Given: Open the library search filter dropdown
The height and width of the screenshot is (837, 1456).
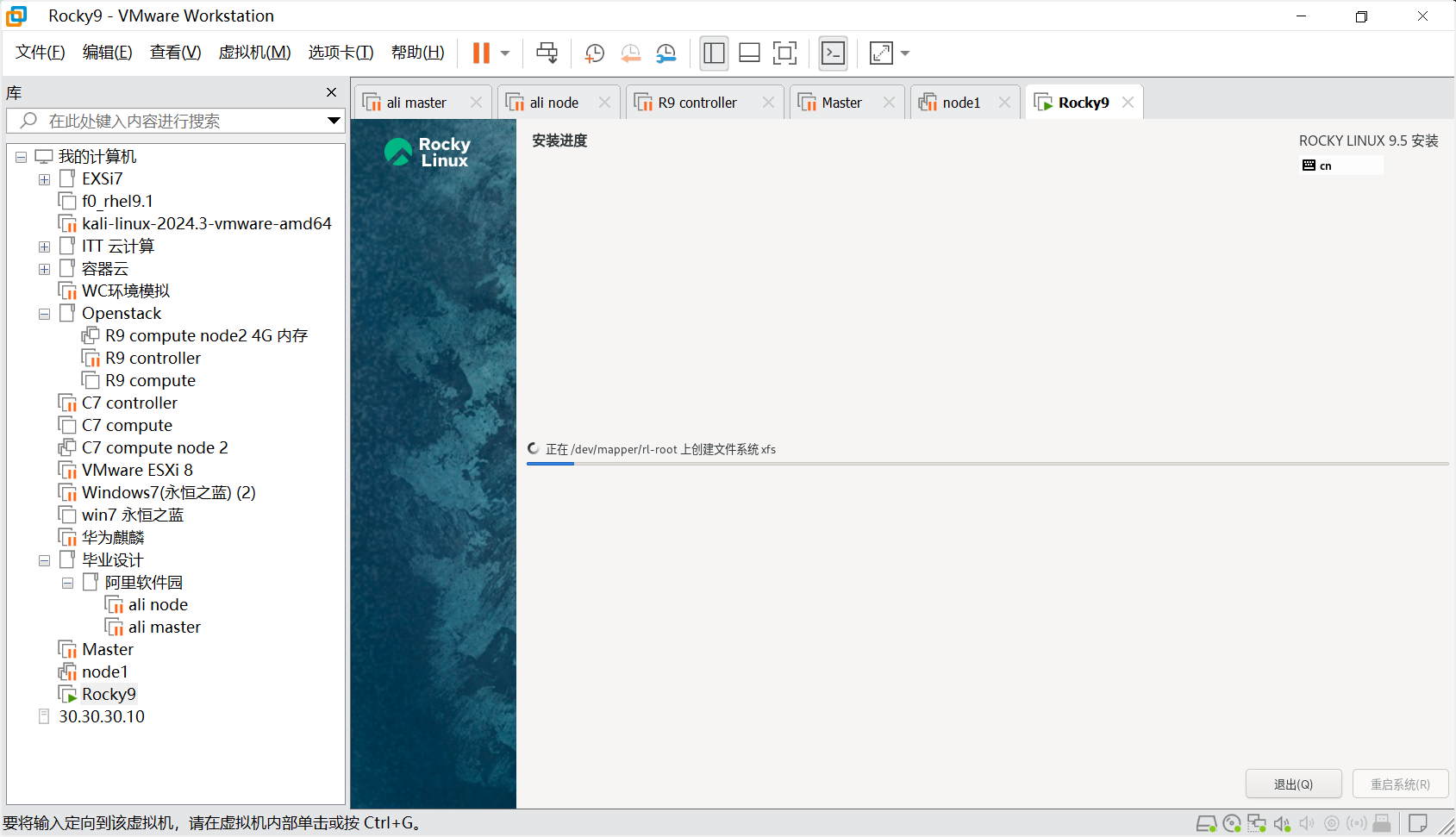Looking at the screenshot, I should [334, 121].
